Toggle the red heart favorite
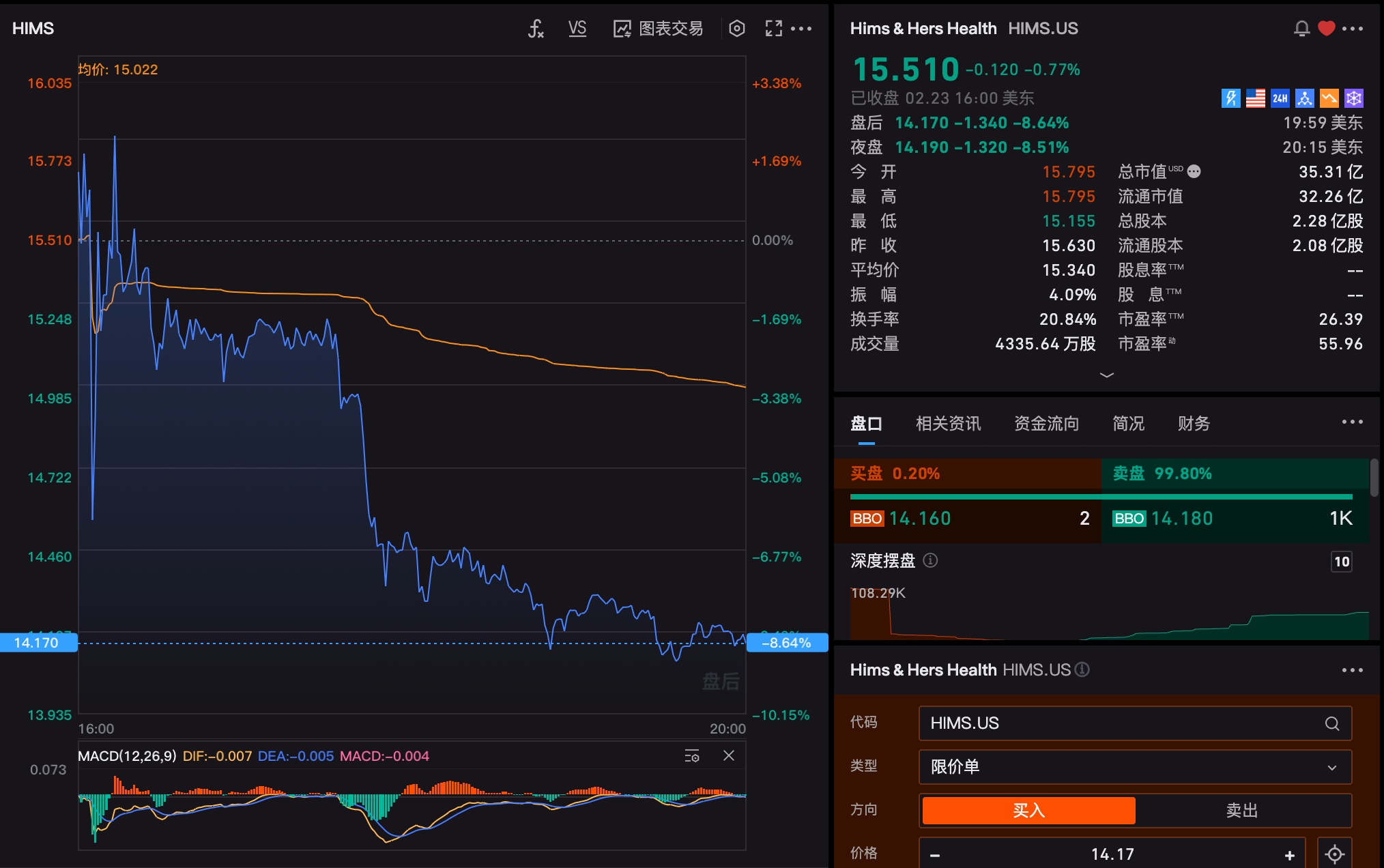Image resolution: width=1384 pixels, height=868 pixels. (x=1326, y=29)
